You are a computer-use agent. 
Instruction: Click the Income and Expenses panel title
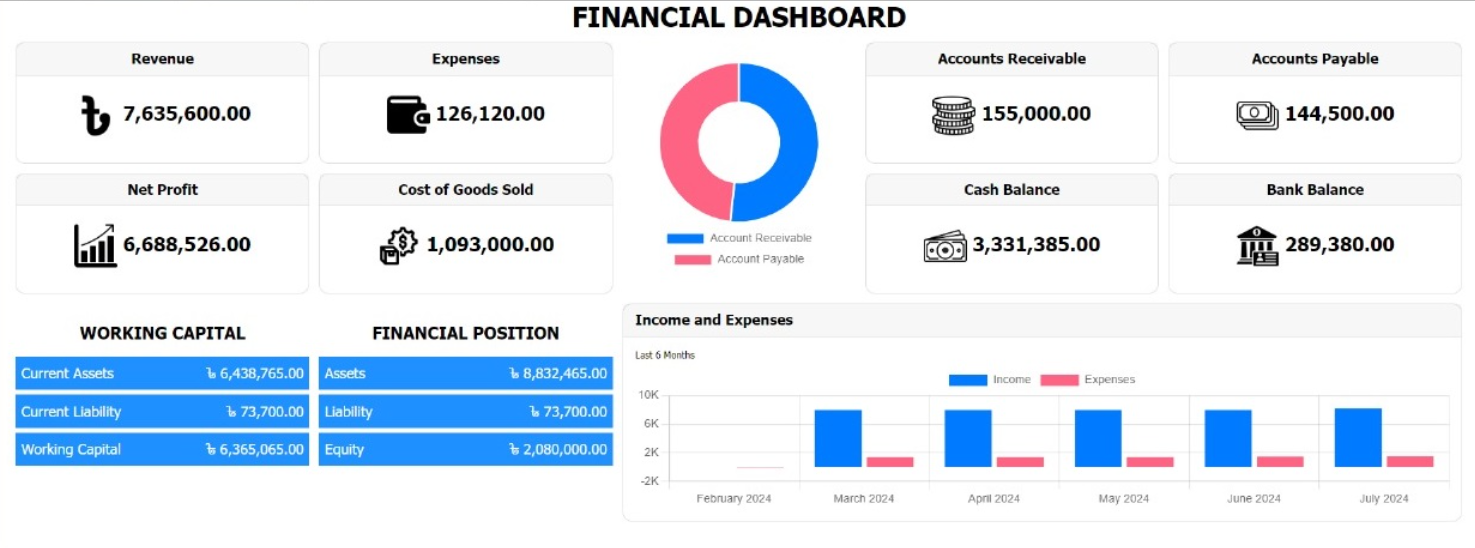tap(714, 320)
